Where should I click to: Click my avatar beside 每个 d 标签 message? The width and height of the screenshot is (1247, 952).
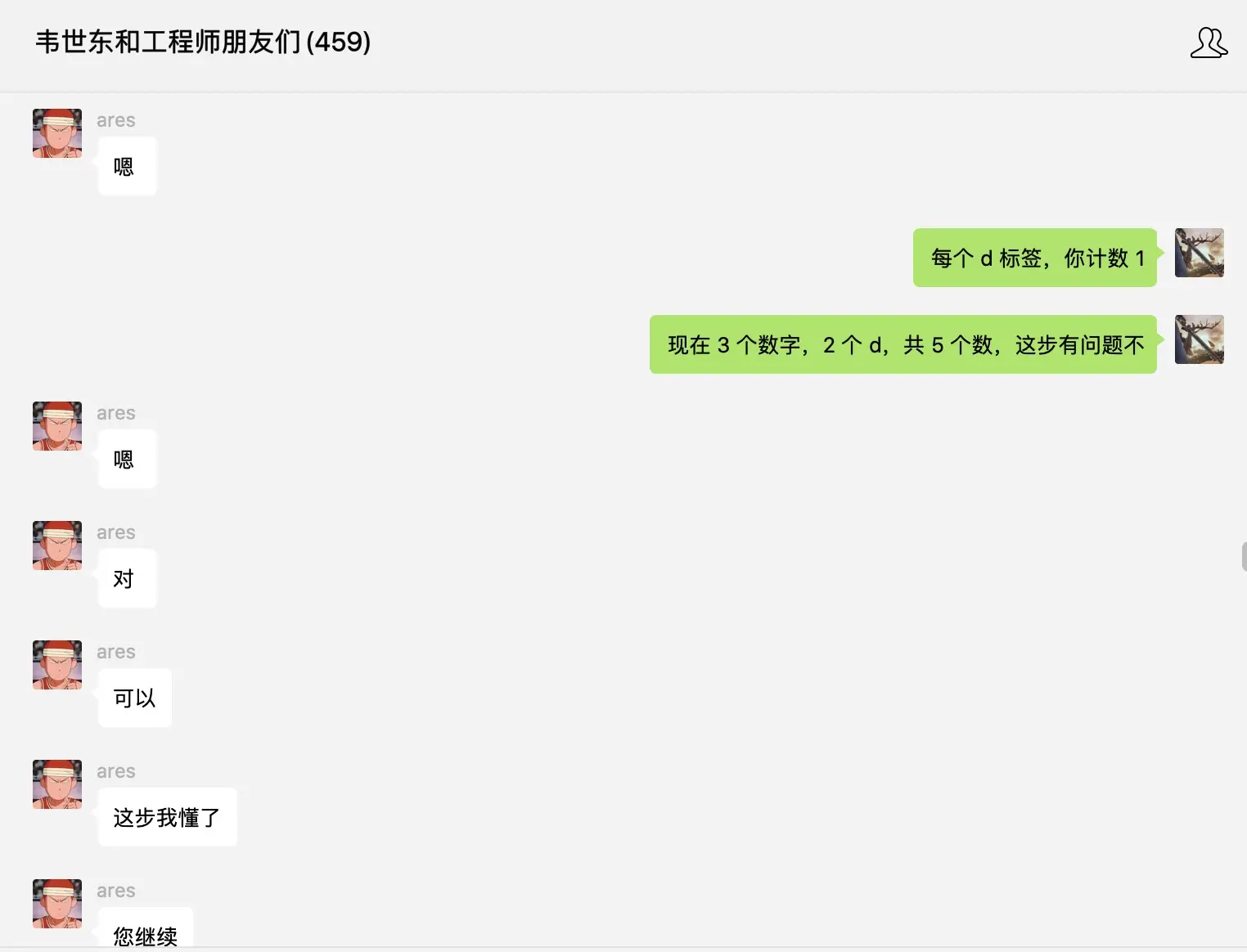pos(1200,253)
